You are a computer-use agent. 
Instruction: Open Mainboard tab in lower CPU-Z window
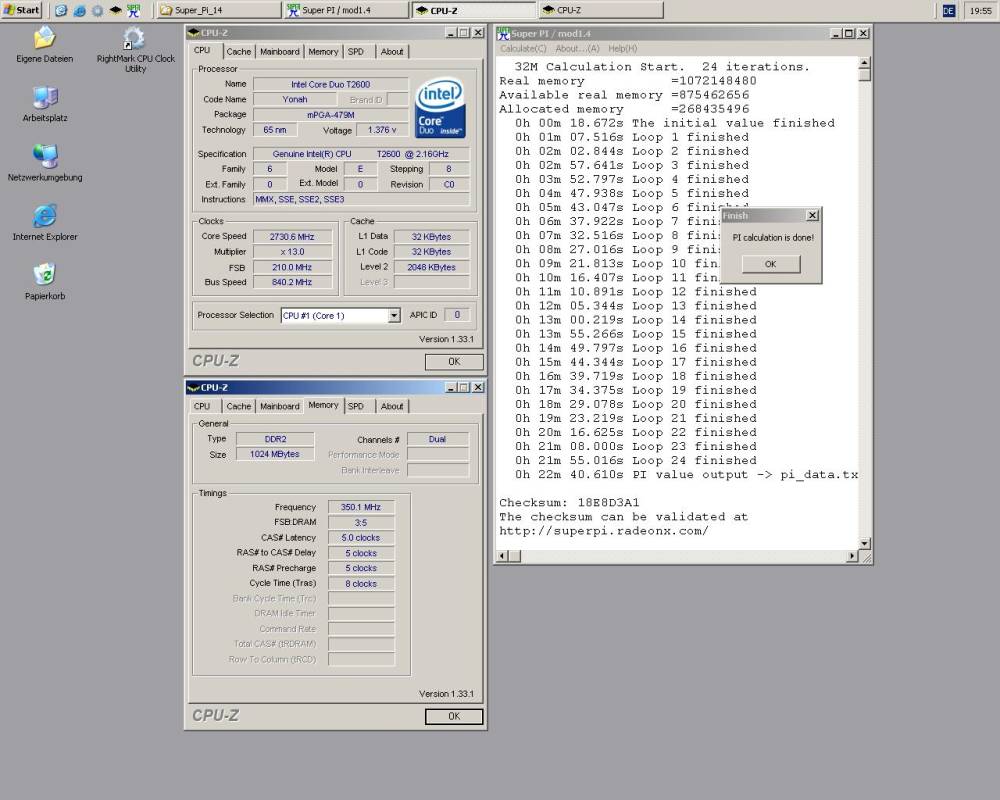[279, 406]
